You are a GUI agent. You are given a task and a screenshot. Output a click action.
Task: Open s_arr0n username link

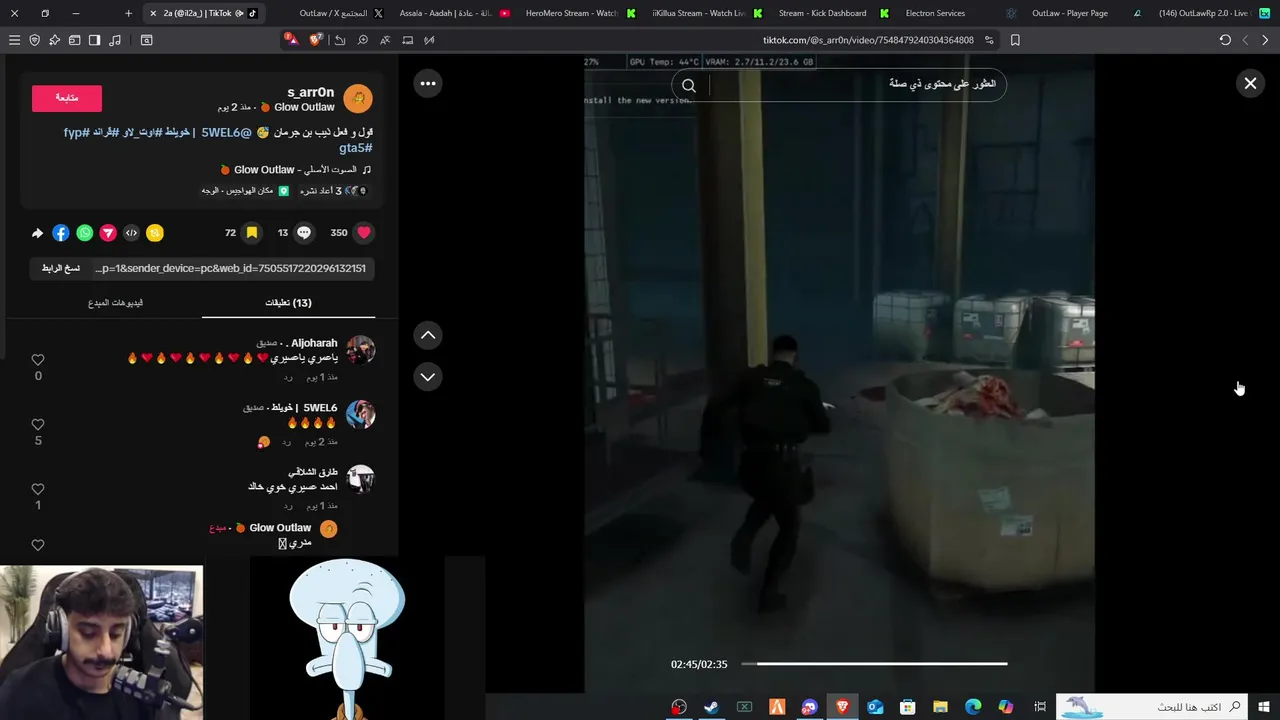click(311, 92)
